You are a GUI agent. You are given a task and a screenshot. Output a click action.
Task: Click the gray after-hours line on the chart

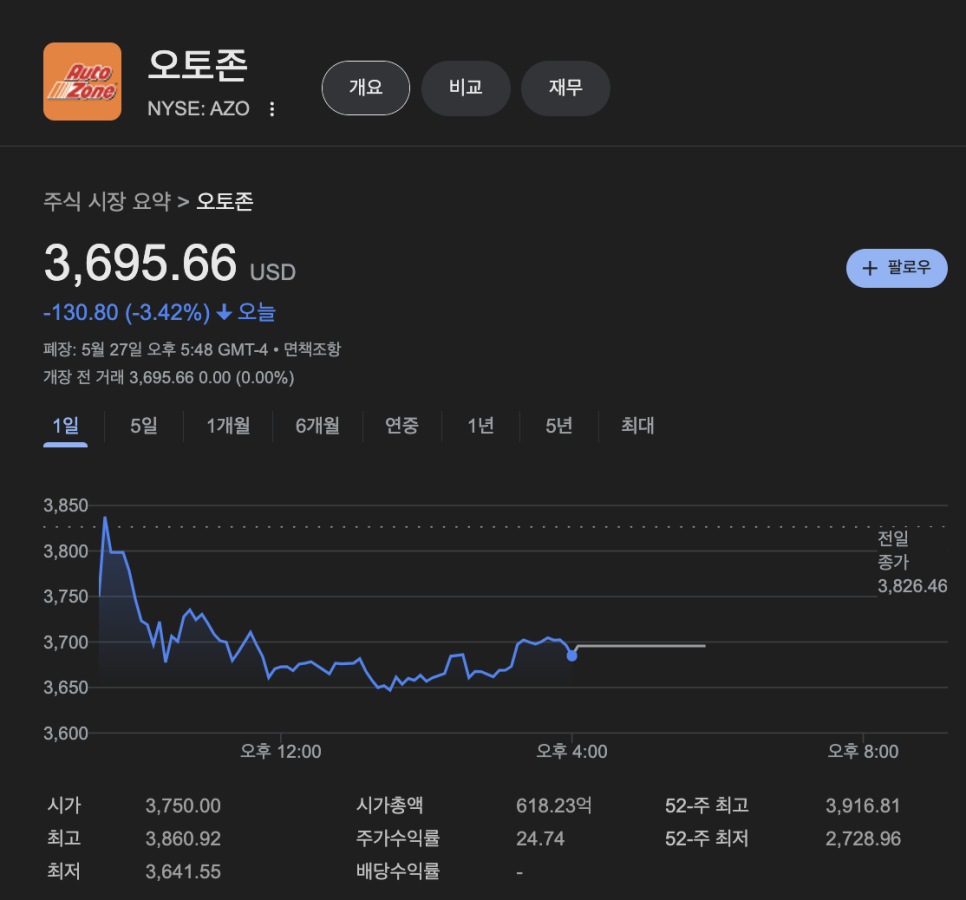point(641,646)
